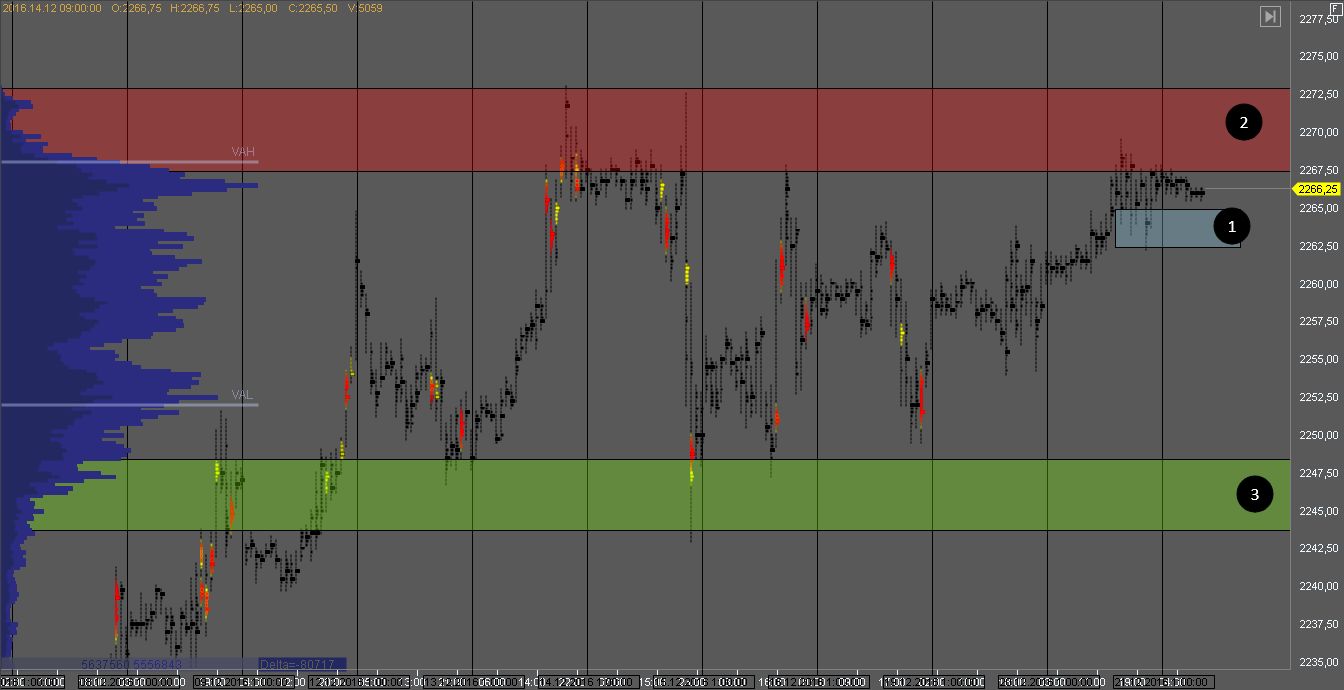Image resolution: width=1344 pixels, height=690 pixels.
Task: Click the VAH value area high label
Action: tap(243, 151)
